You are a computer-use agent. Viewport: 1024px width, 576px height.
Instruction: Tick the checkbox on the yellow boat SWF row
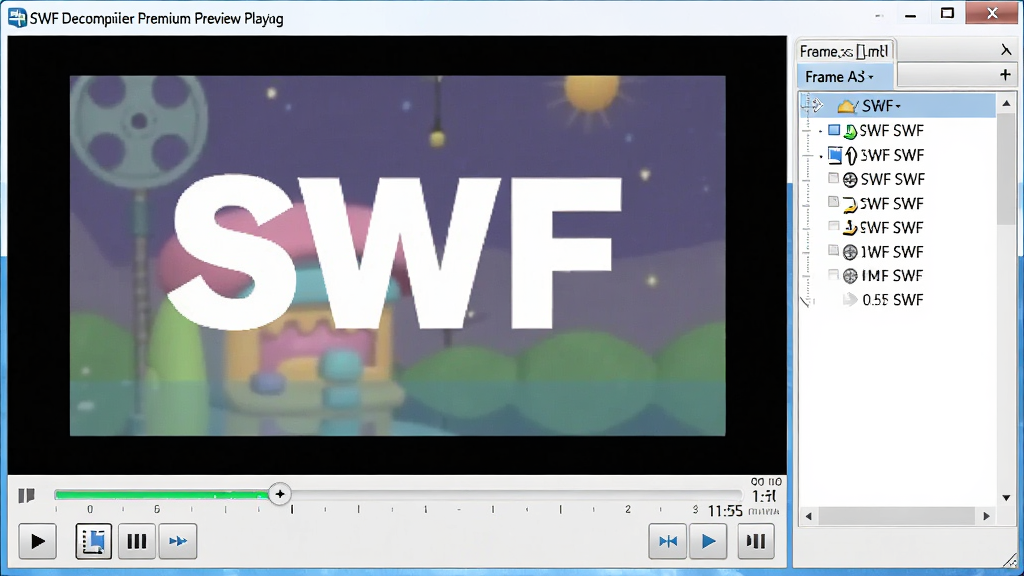(833, 226)
